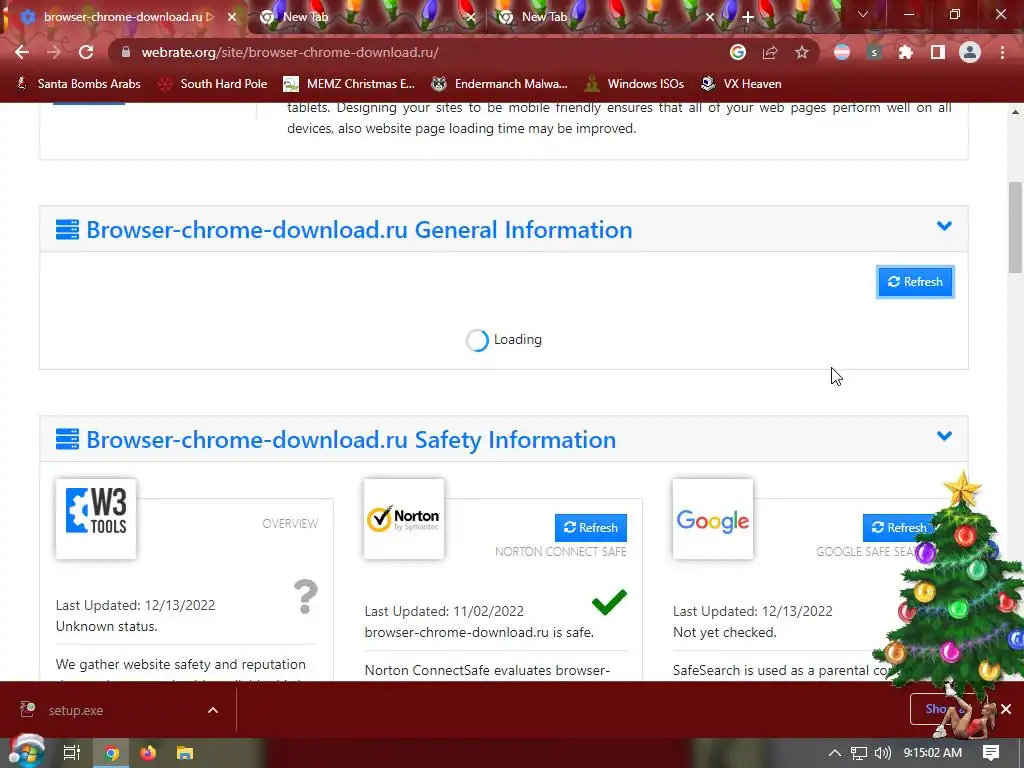1024x768 pixels.
Task: Click the taskbar clock 9:15:02 AM
Action: click(933, 753)
